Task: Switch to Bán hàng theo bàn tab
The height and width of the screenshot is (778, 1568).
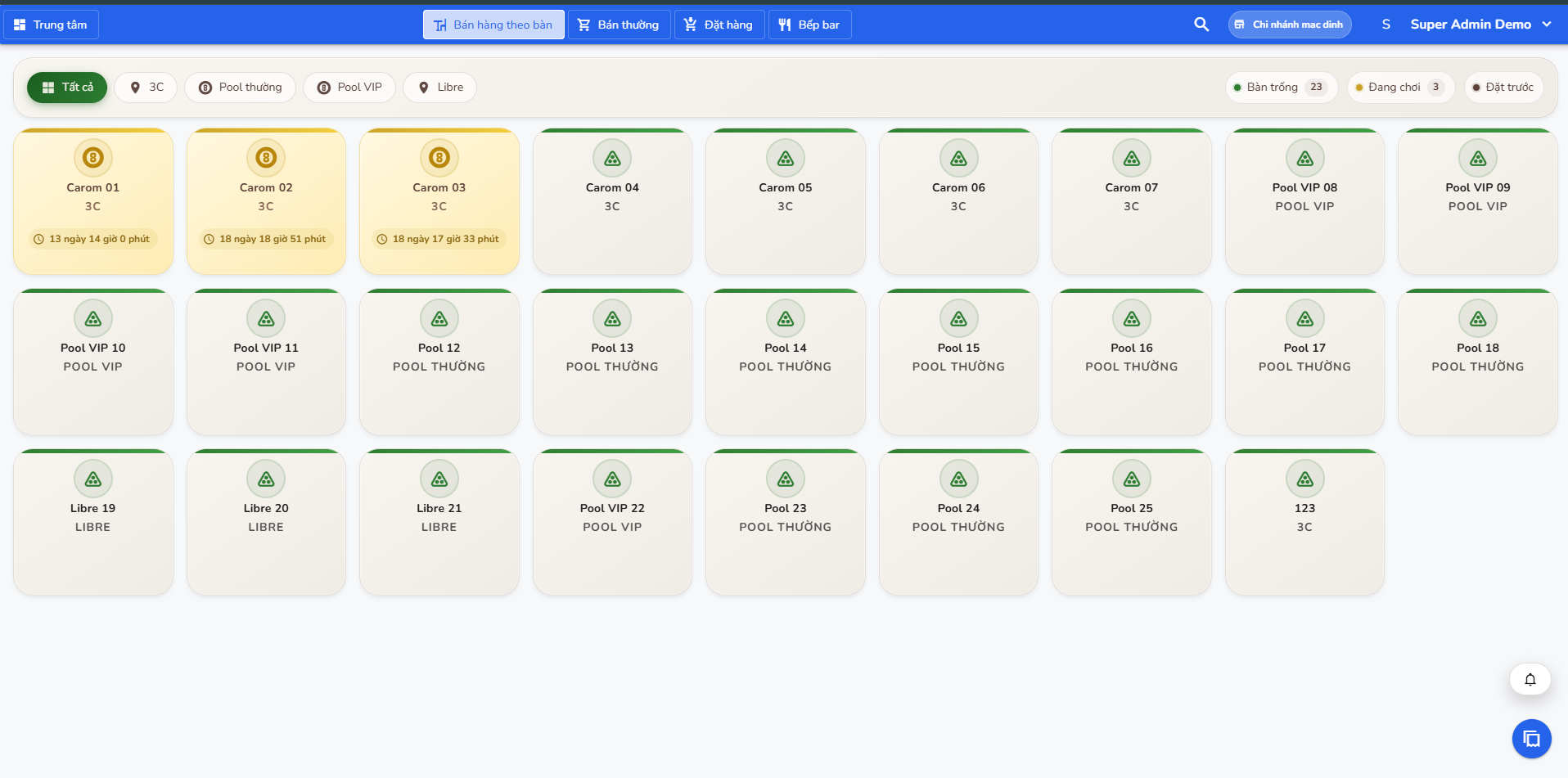Action: point(493,25)
